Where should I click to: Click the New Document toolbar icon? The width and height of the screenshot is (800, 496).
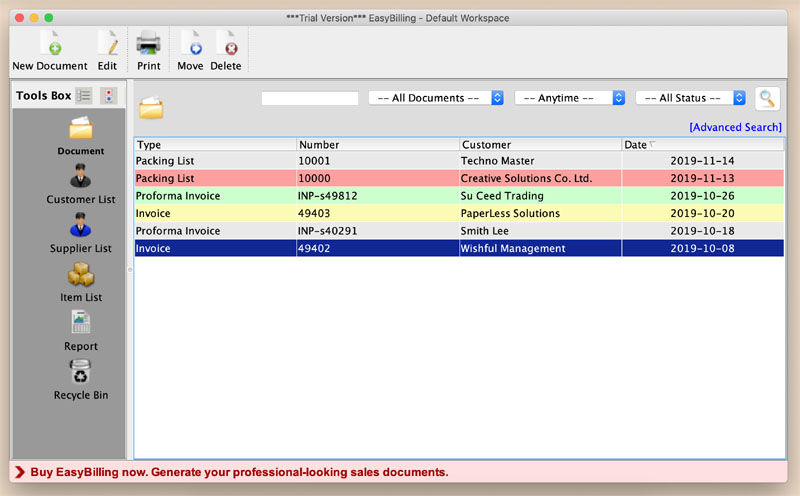pyautogui.click(x=51, y=43)
